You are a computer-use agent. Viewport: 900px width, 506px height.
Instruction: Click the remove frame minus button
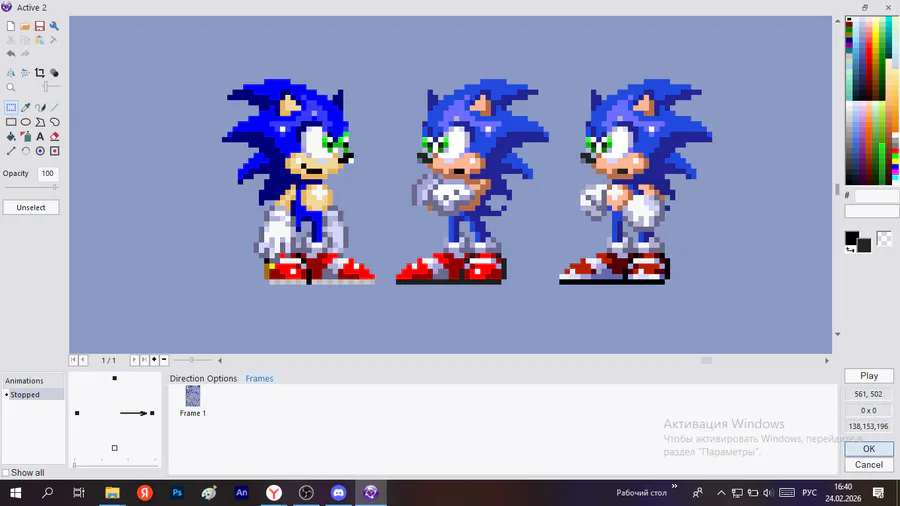pyautogui.click(x=164, y=360)
